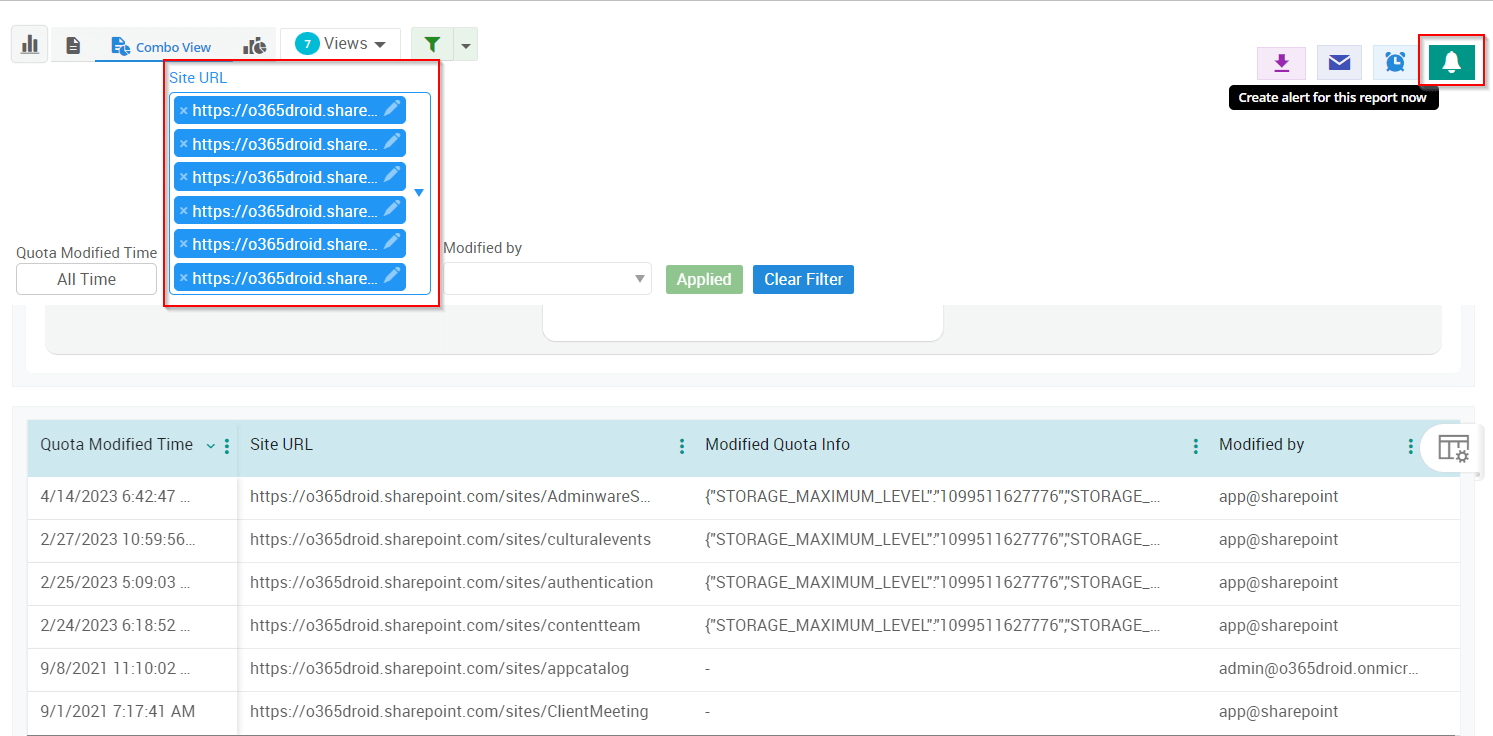Screen dimensions: 1493x736
Task: Click the bar chart view icon
Action: [30, 44]
